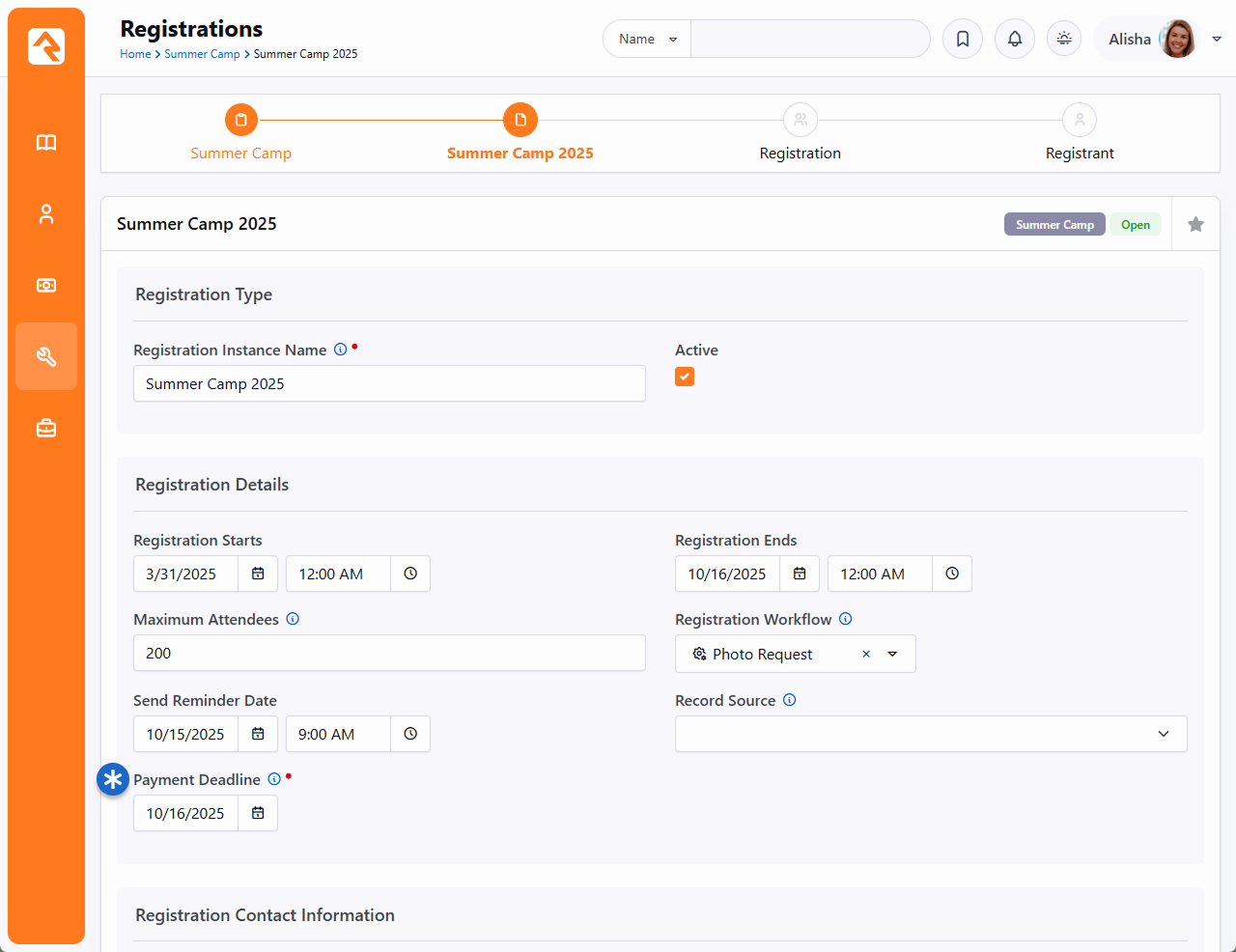Viewport: 1236px width, 952px height.
Task: Toggle the theme light mode icon
Action: coord(1064,39)
